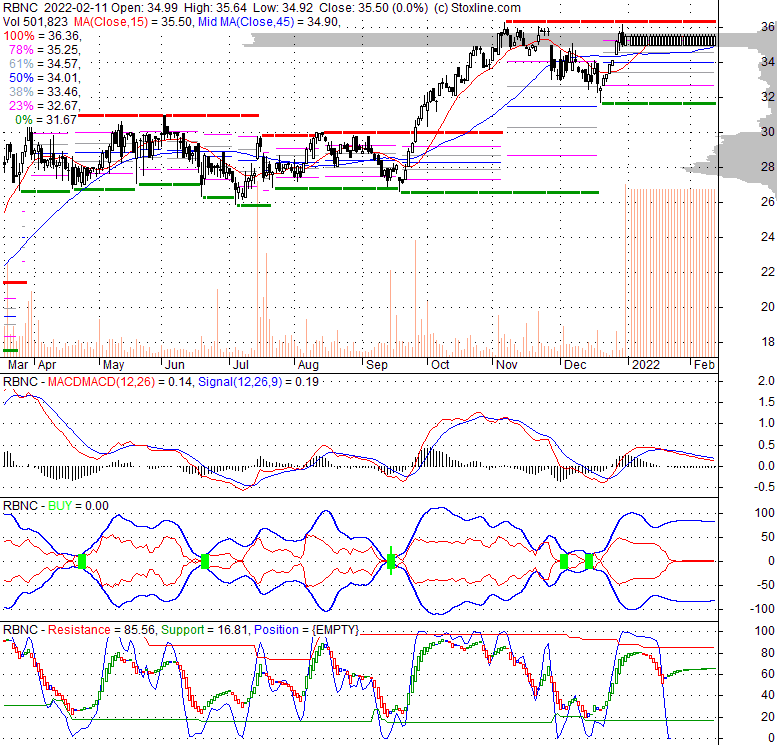Screen dimensions: 778x746
Task: Click the May month axis label
Action: 113,365
